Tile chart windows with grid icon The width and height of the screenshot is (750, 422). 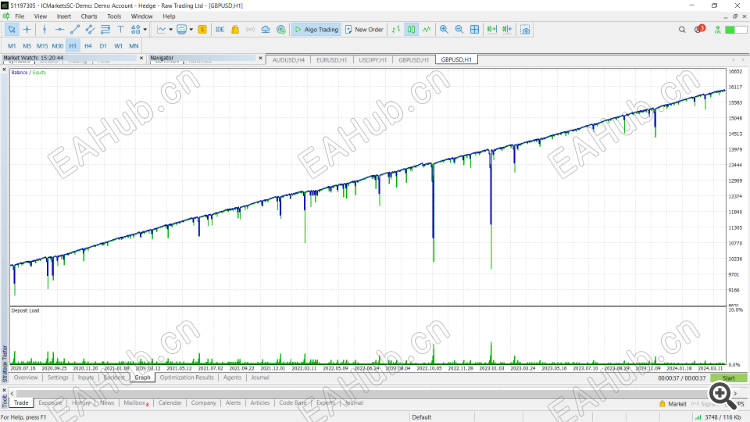pyautogui.click(x=474, y=30)
